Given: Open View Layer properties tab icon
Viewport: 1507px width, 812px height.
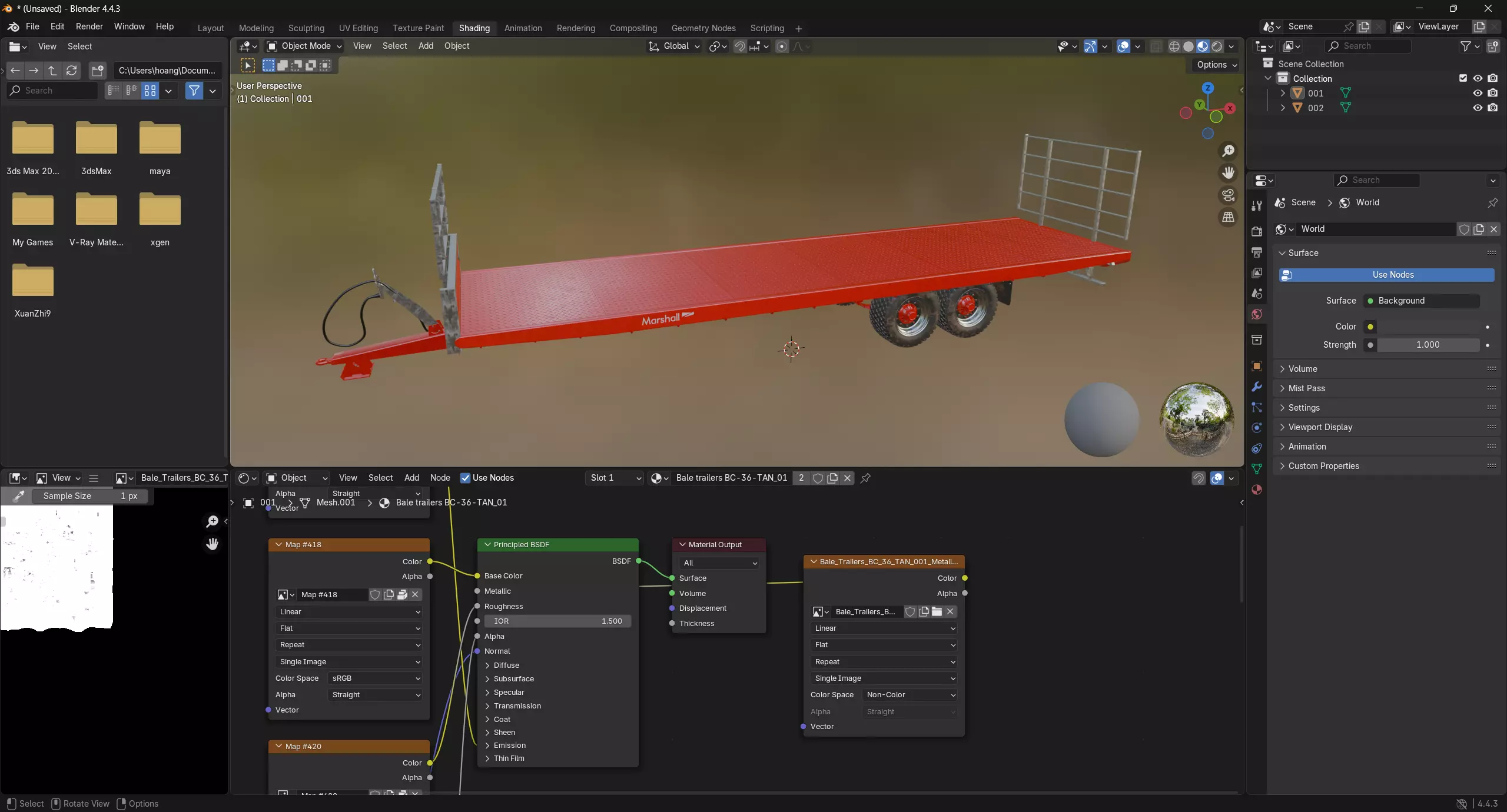Looking at the screenshot, I should click(1257, 273).
